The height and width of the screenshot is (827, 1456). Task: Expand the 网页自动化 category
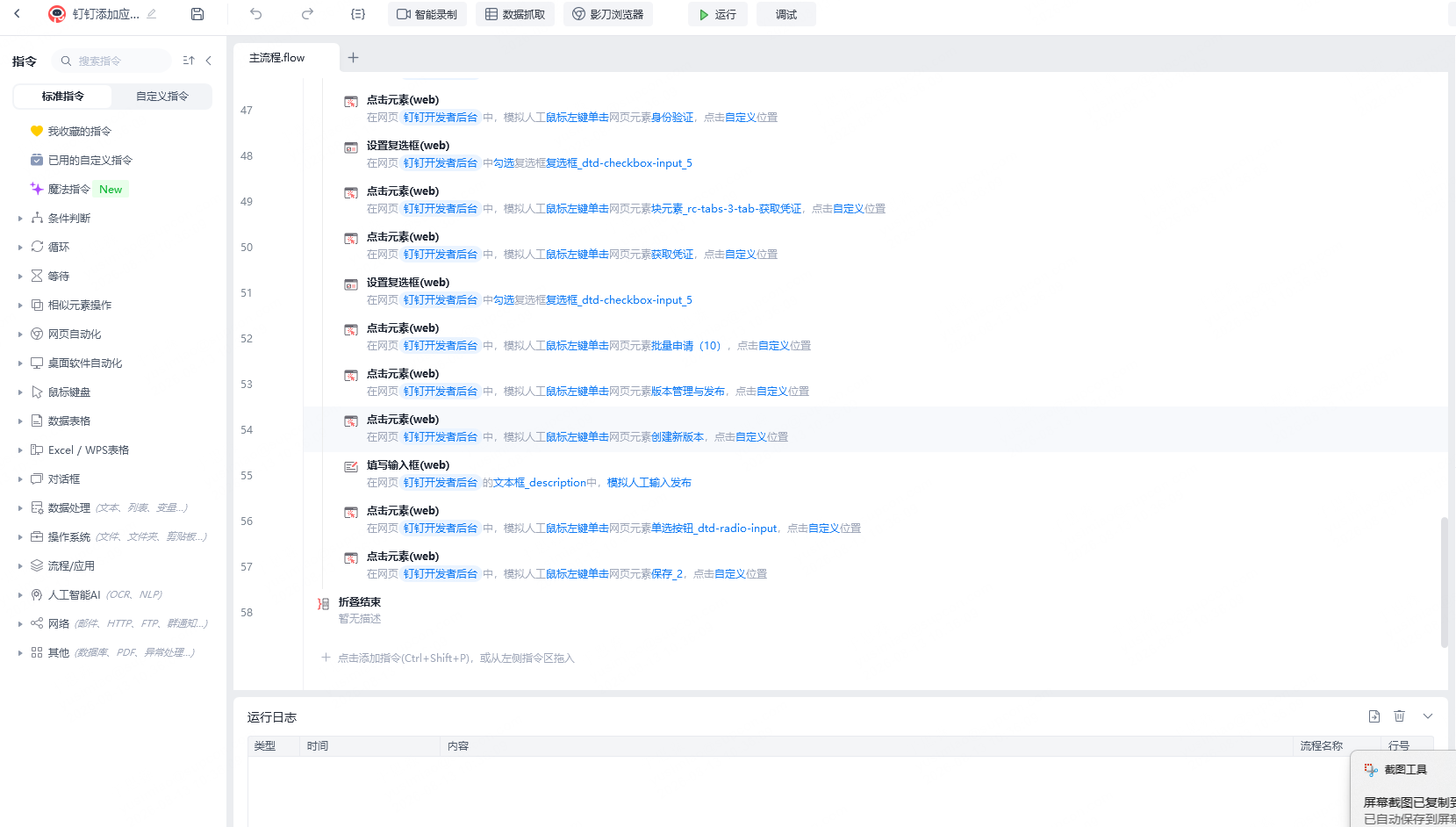click(x=20, y=334)
